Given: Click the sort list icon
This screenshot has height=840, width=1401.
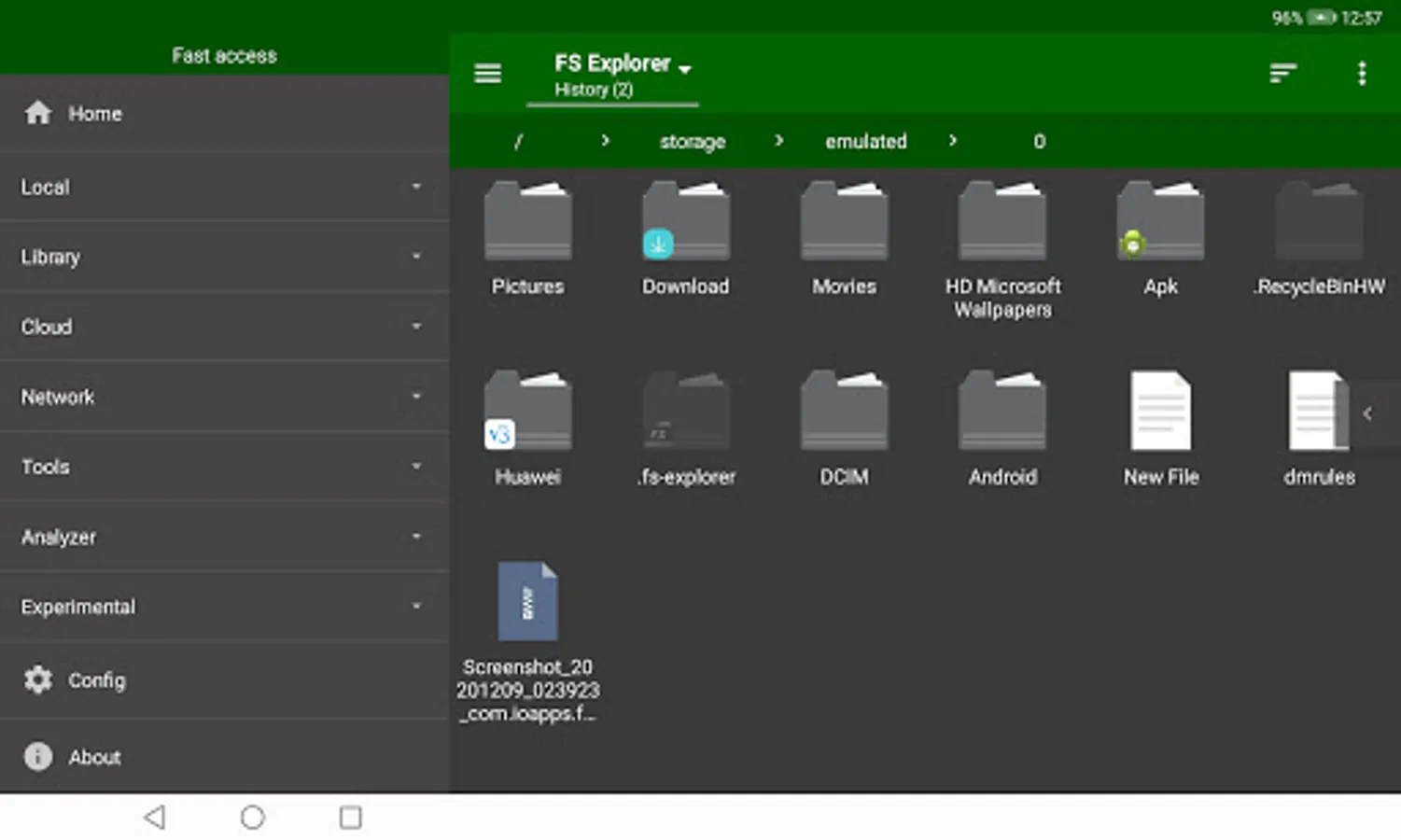Looking at the screenshot, I should [x=1283, y=73].
